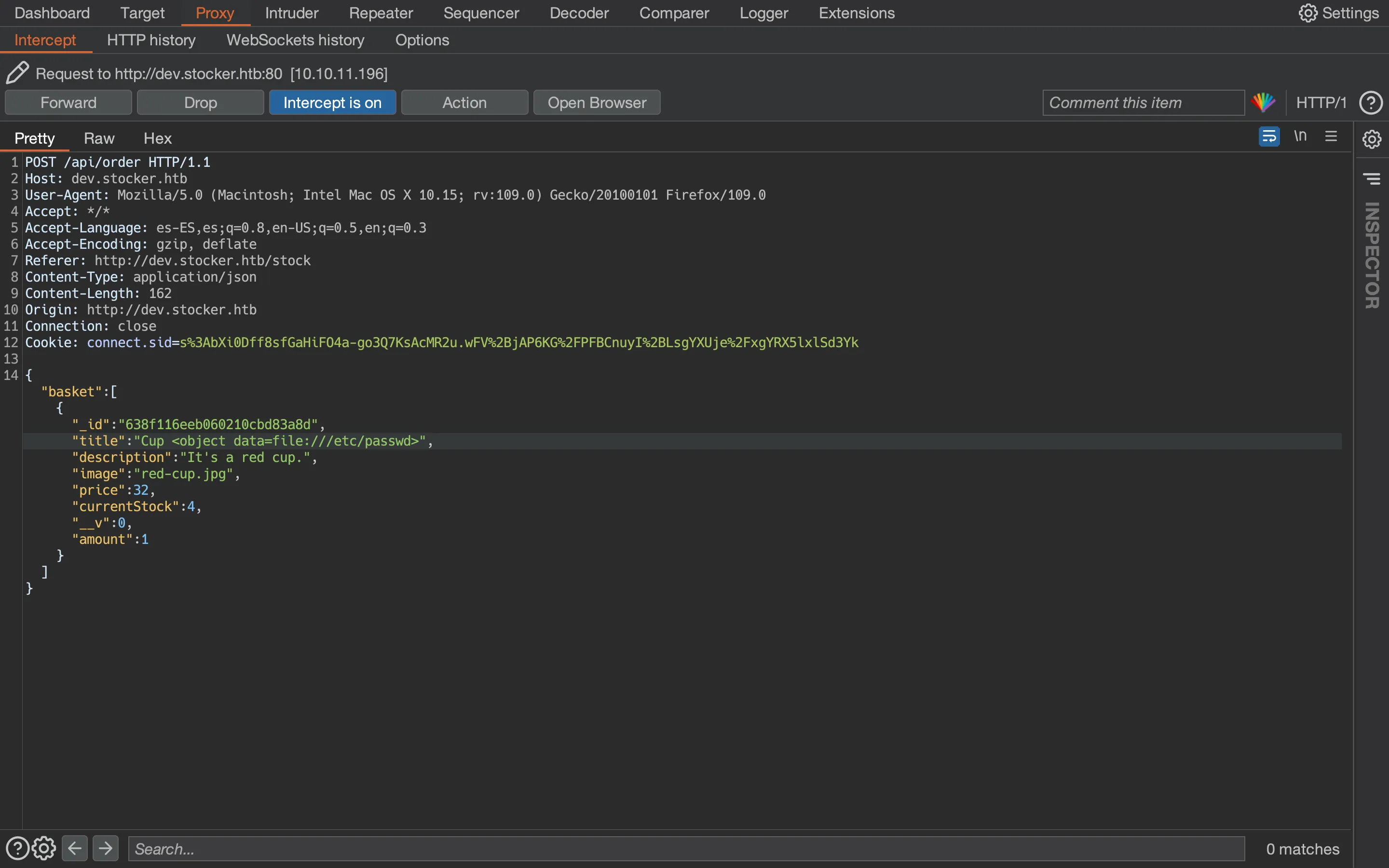This screenshot has width=1389, height=868.
Task: Open the Decoder tab
Action: point(579,13)
